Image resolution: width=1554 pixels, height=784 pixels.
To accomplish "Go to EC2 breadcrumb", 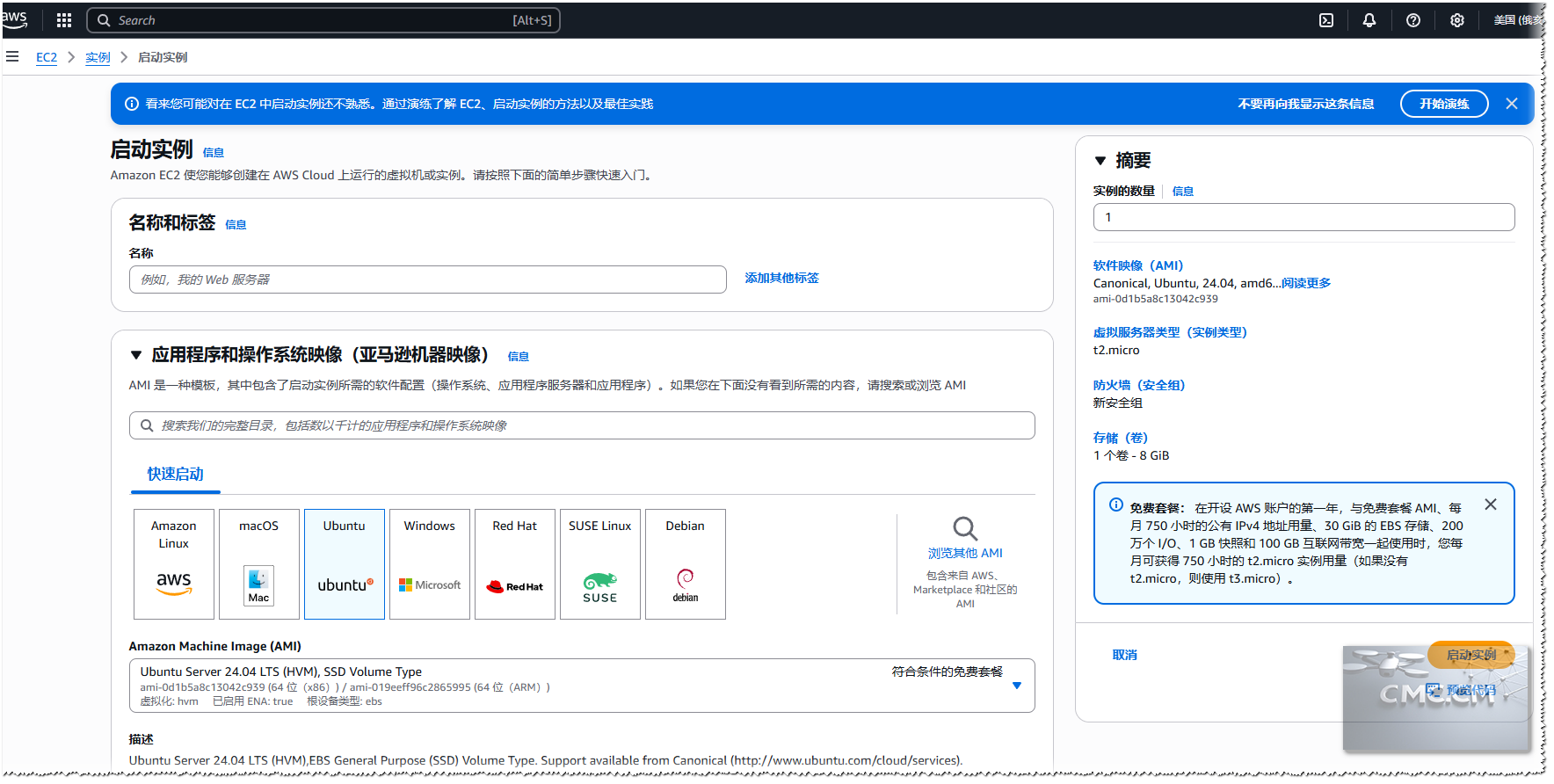I will point(47,57).
